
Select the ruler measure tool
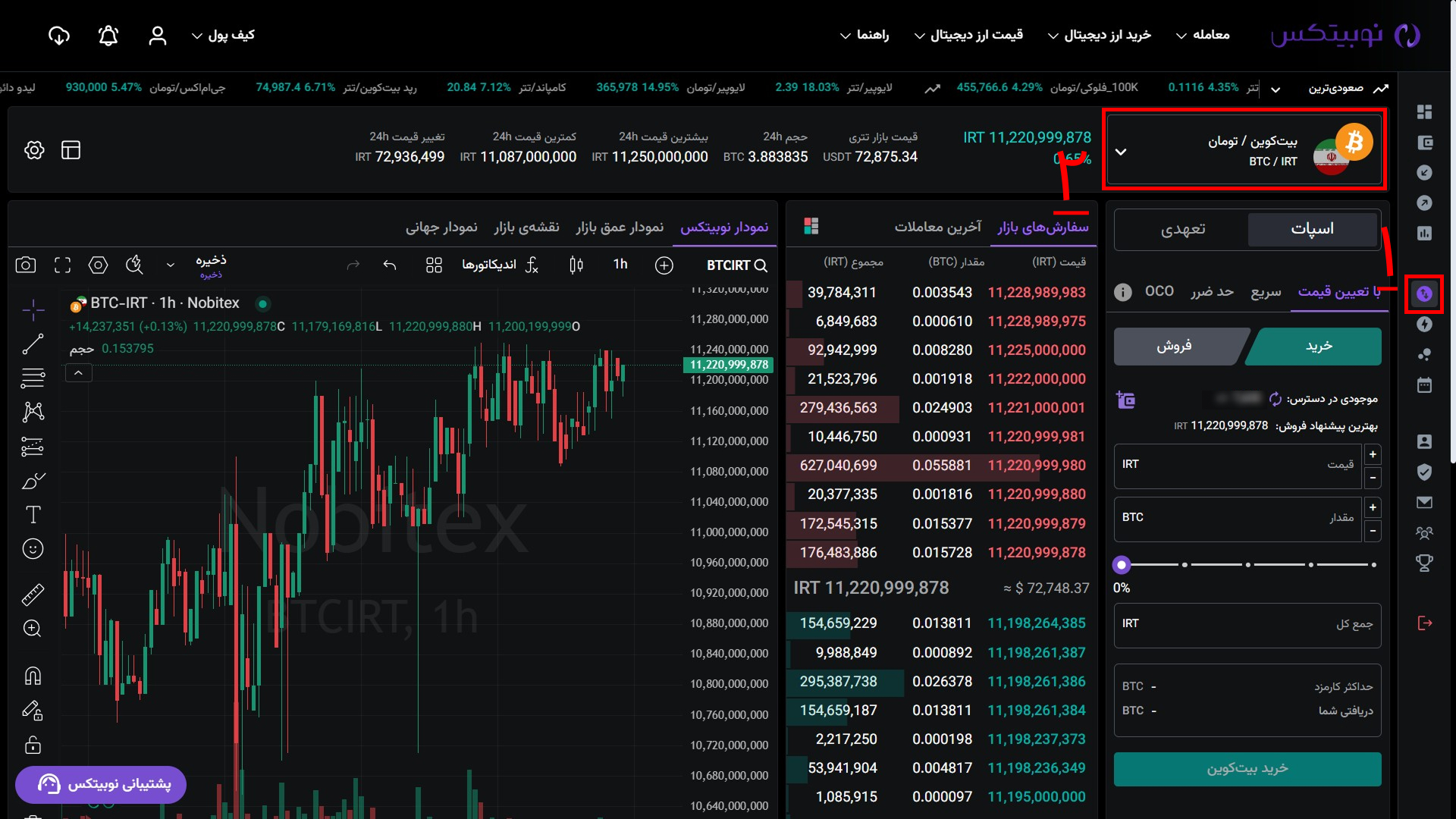33,595
